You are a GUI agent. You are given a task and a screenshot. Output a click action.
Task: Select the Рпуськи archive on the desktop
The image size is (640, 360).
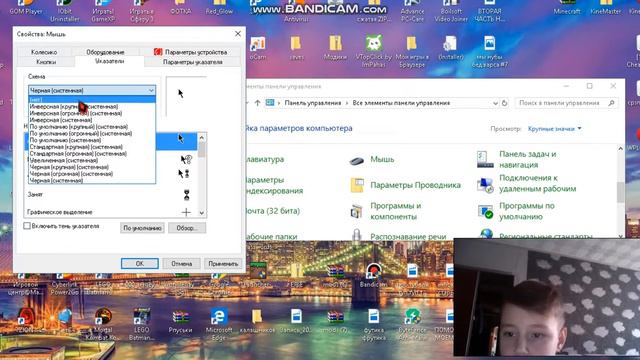pyautogui.click(x=180, y=321)
